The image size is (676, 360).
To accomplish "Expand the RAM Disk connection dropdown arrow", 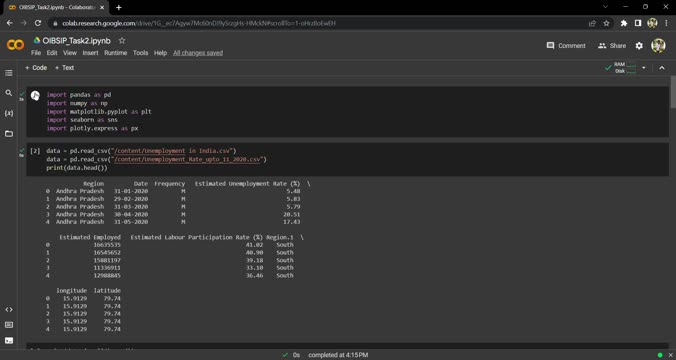I will (x=644, y=68).
